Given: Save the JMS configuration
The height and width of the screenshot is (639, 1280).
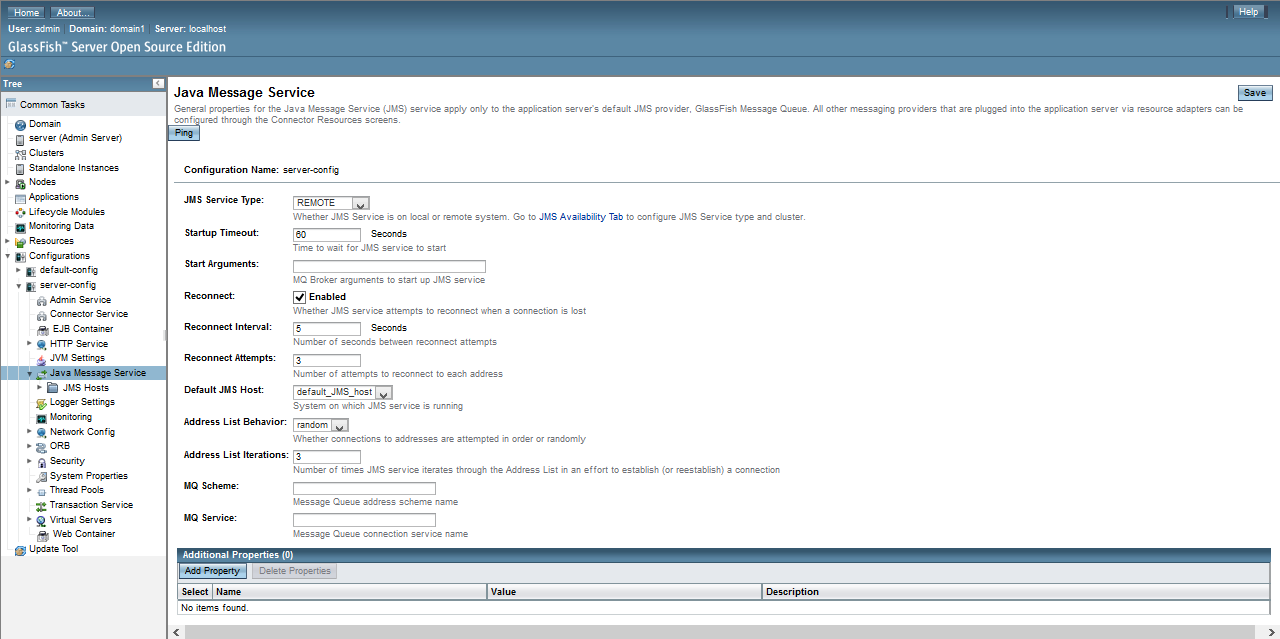Looking at the screenshot, I should pyautogui.click(x=1255, y=93).
